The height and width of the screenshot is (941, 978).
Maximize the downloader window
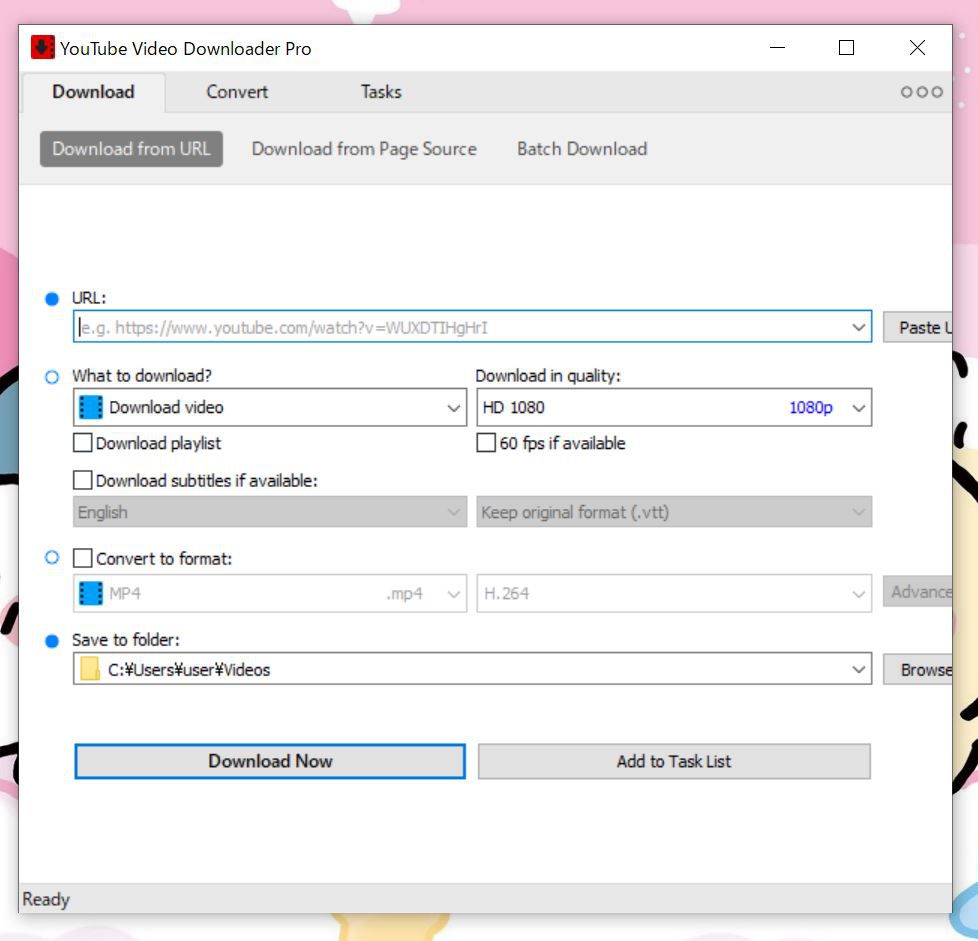(x=846, y=47)
